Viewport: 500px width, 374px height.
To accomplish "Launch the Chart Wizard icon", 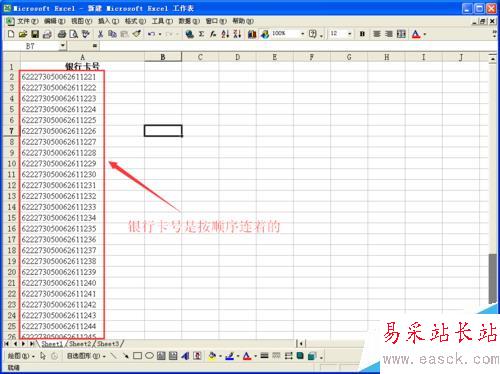I will (x=252, y=34).
